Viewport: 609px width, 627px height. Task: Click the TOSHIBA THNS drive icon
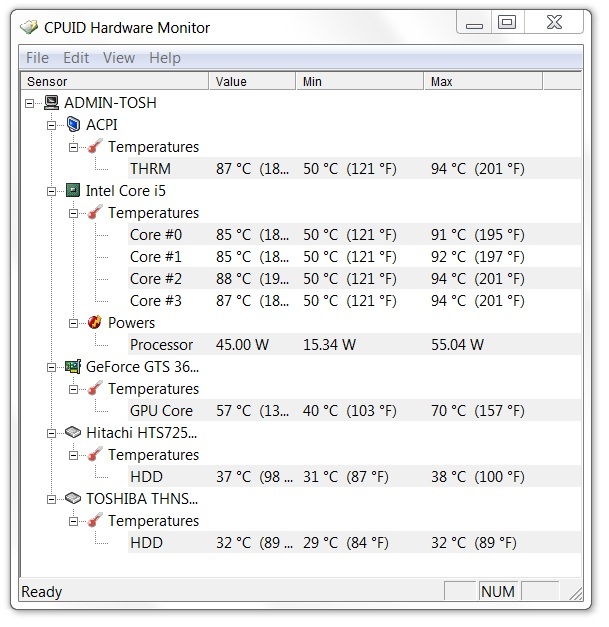pyautogui.click(x=73, y=498)
